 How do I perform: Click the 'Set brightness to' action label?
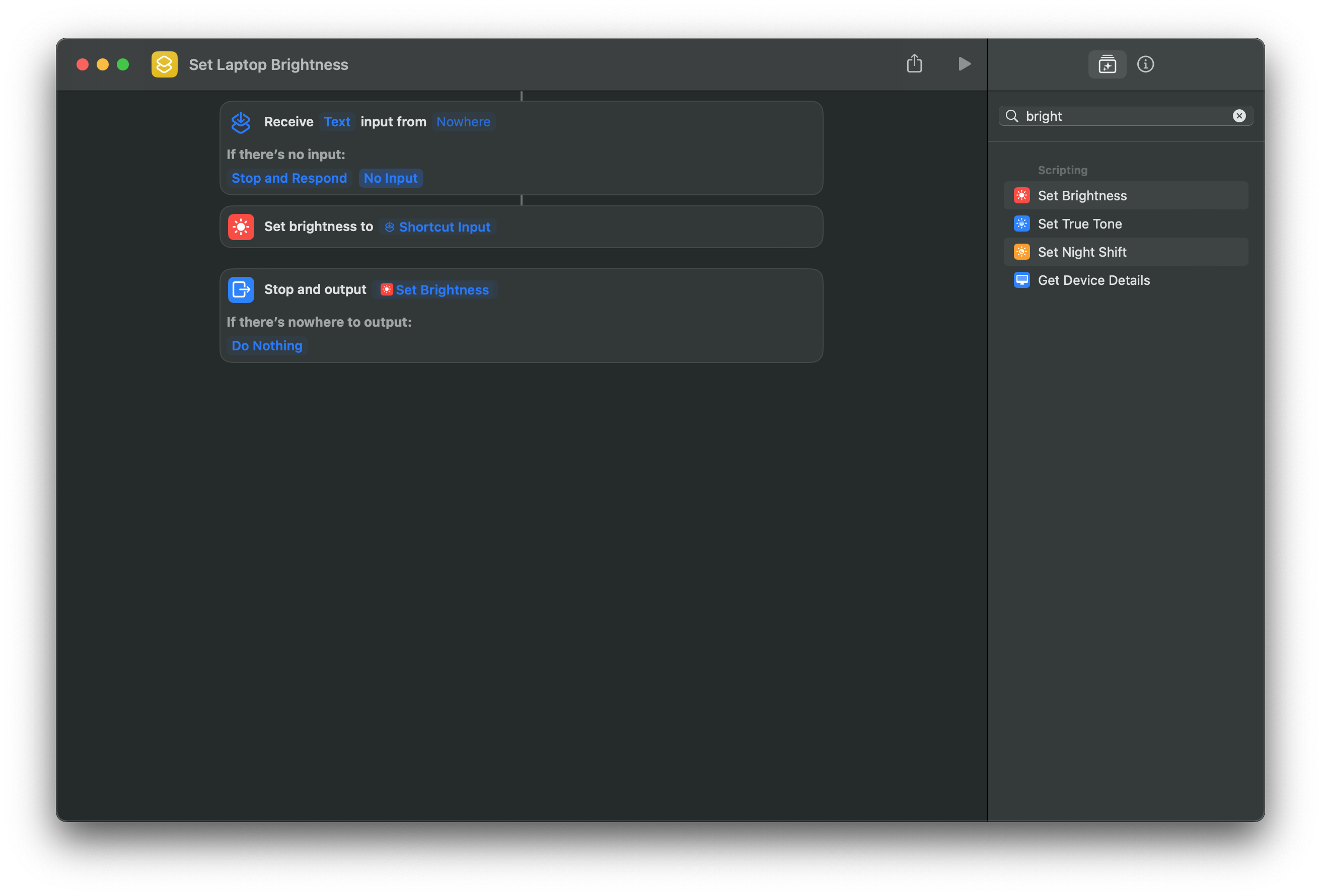pyautogui.click(x=318, y=227)
